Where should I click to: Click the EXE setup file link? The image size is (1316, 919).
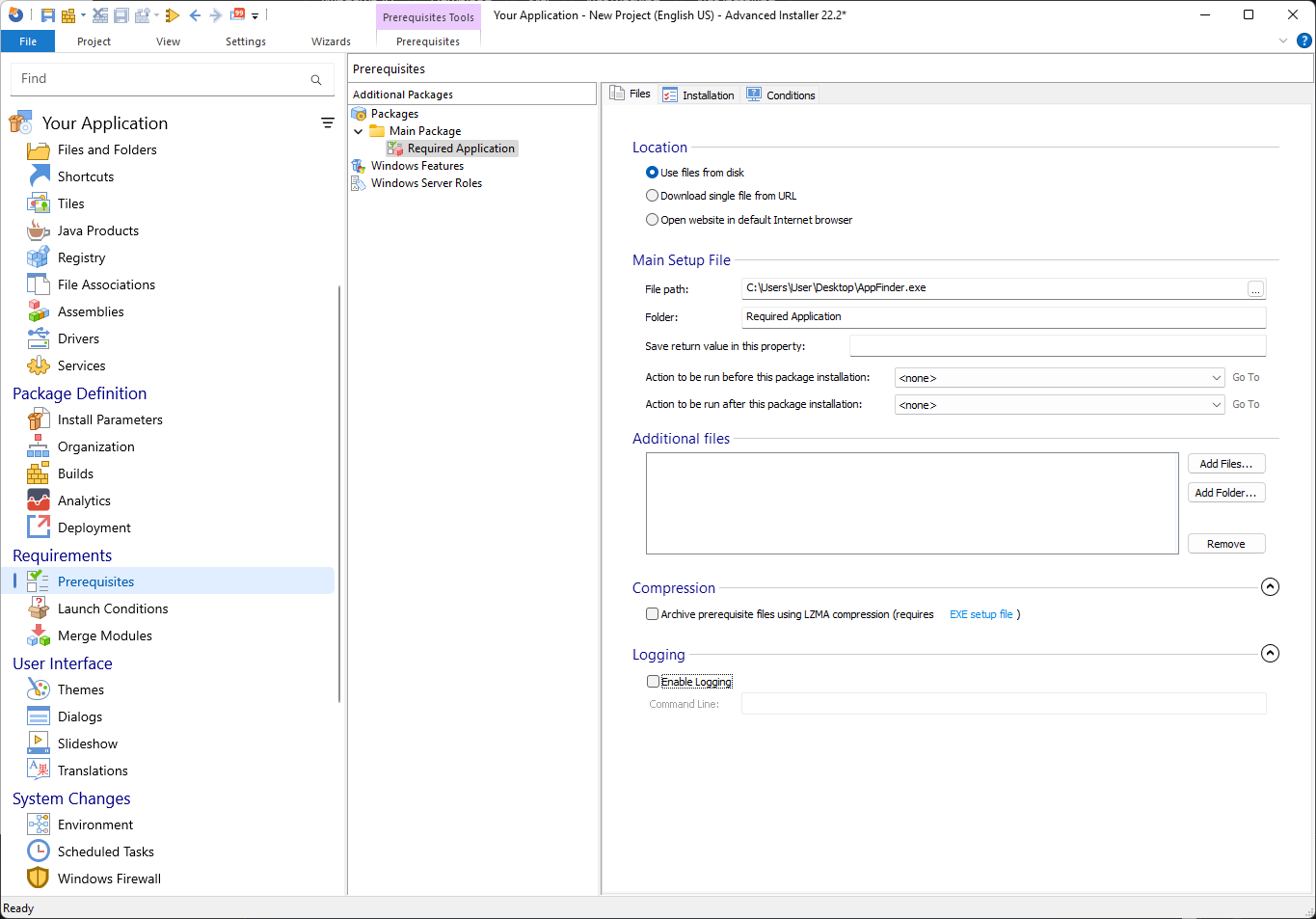tap(981, 614)
